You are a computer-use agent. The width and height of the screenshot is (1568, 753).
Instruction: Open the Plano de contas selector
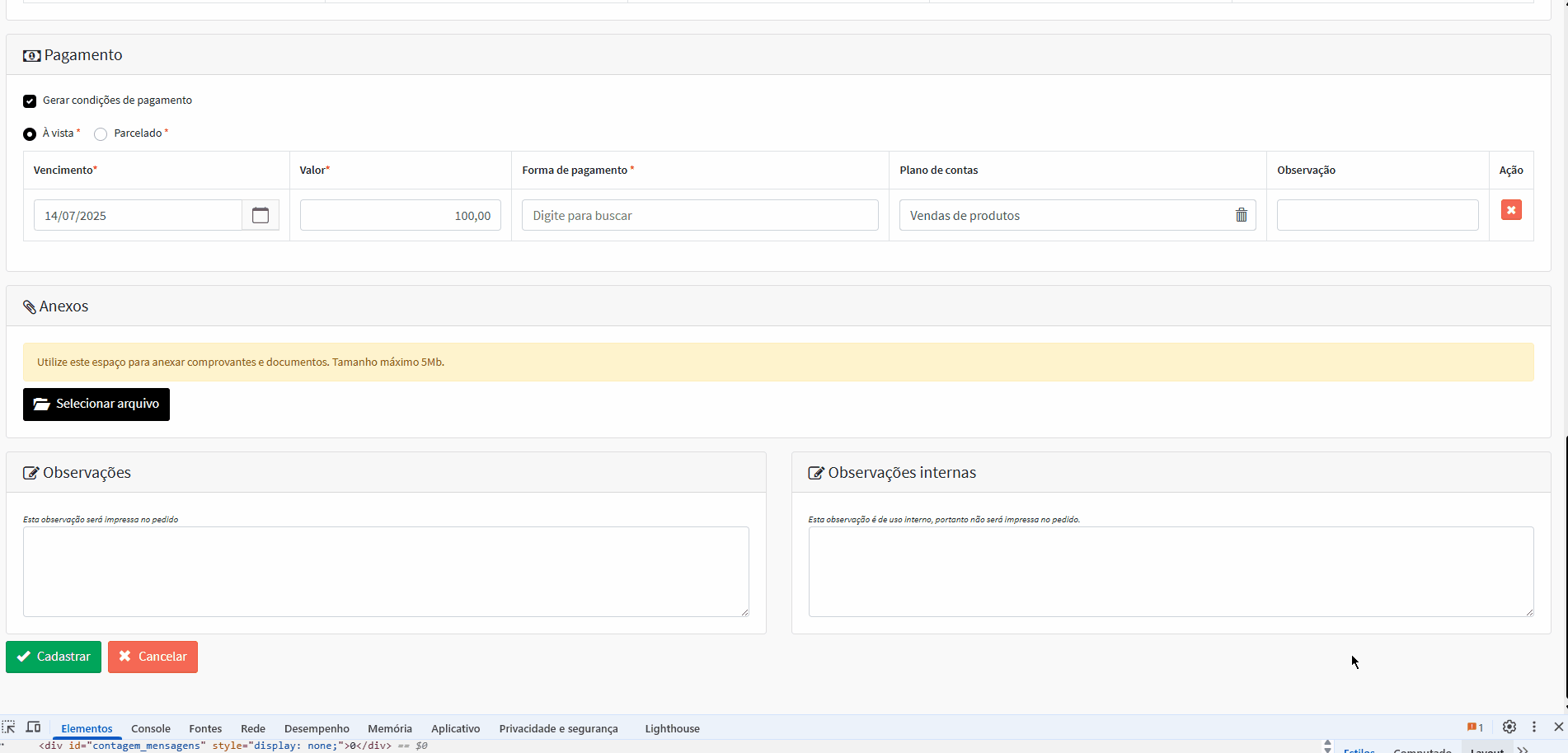click(x=1063, y=215)
